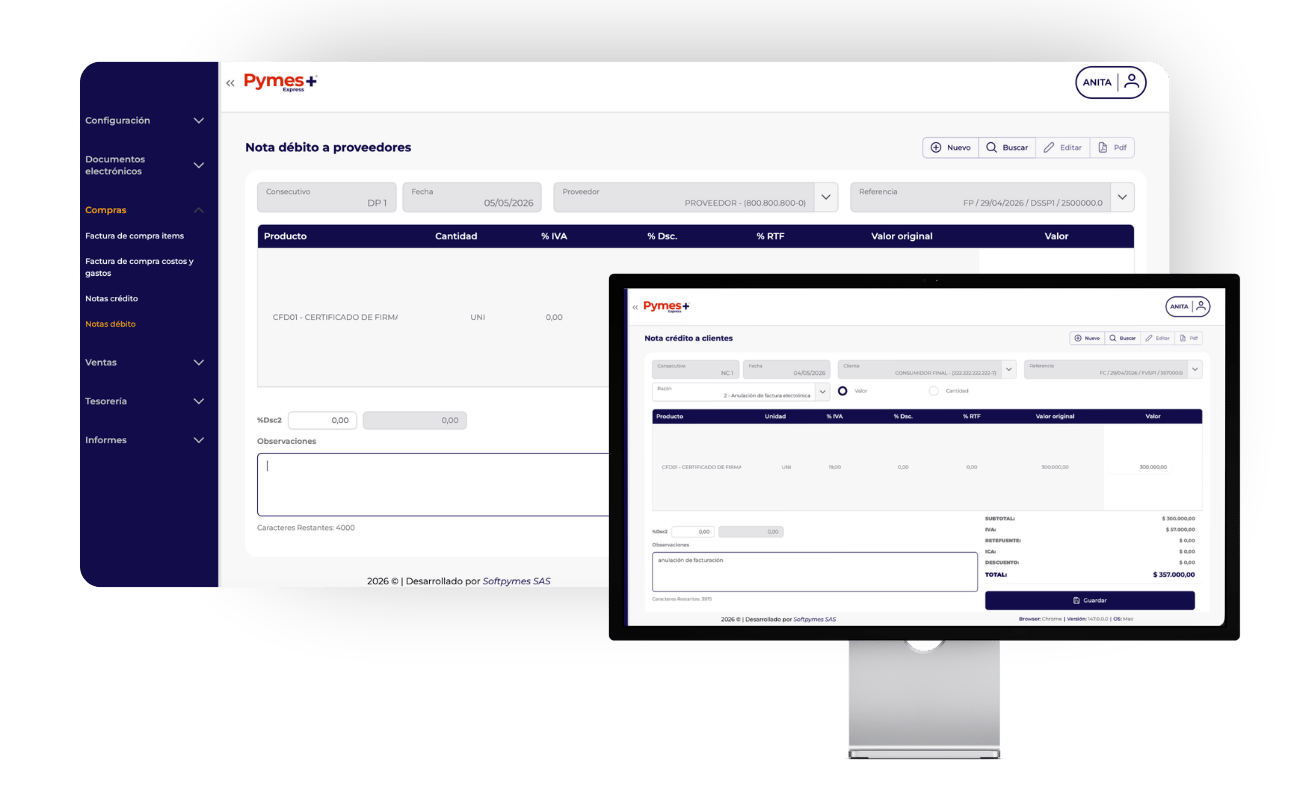Screen dimensions: 1300x800
Task: Open ANITA user profile in Nota crédito window
Action: point(1188,306)
